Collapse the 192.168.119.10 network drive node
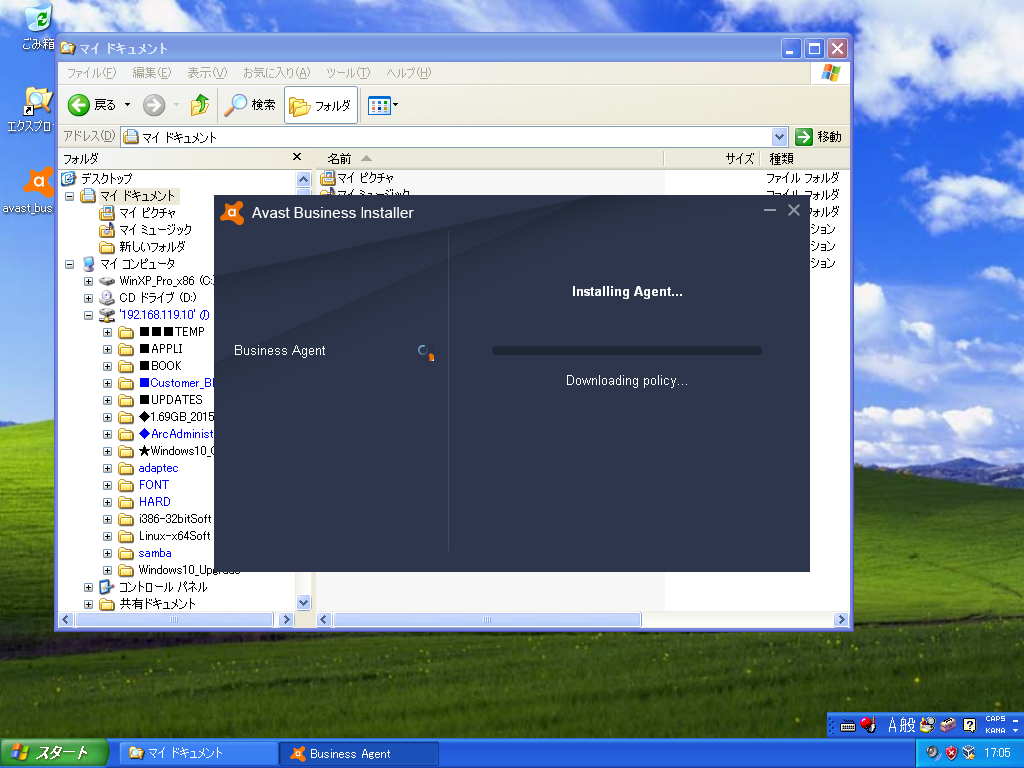The height and width of the screenshot is (768, 1024). tap(88, 315)
